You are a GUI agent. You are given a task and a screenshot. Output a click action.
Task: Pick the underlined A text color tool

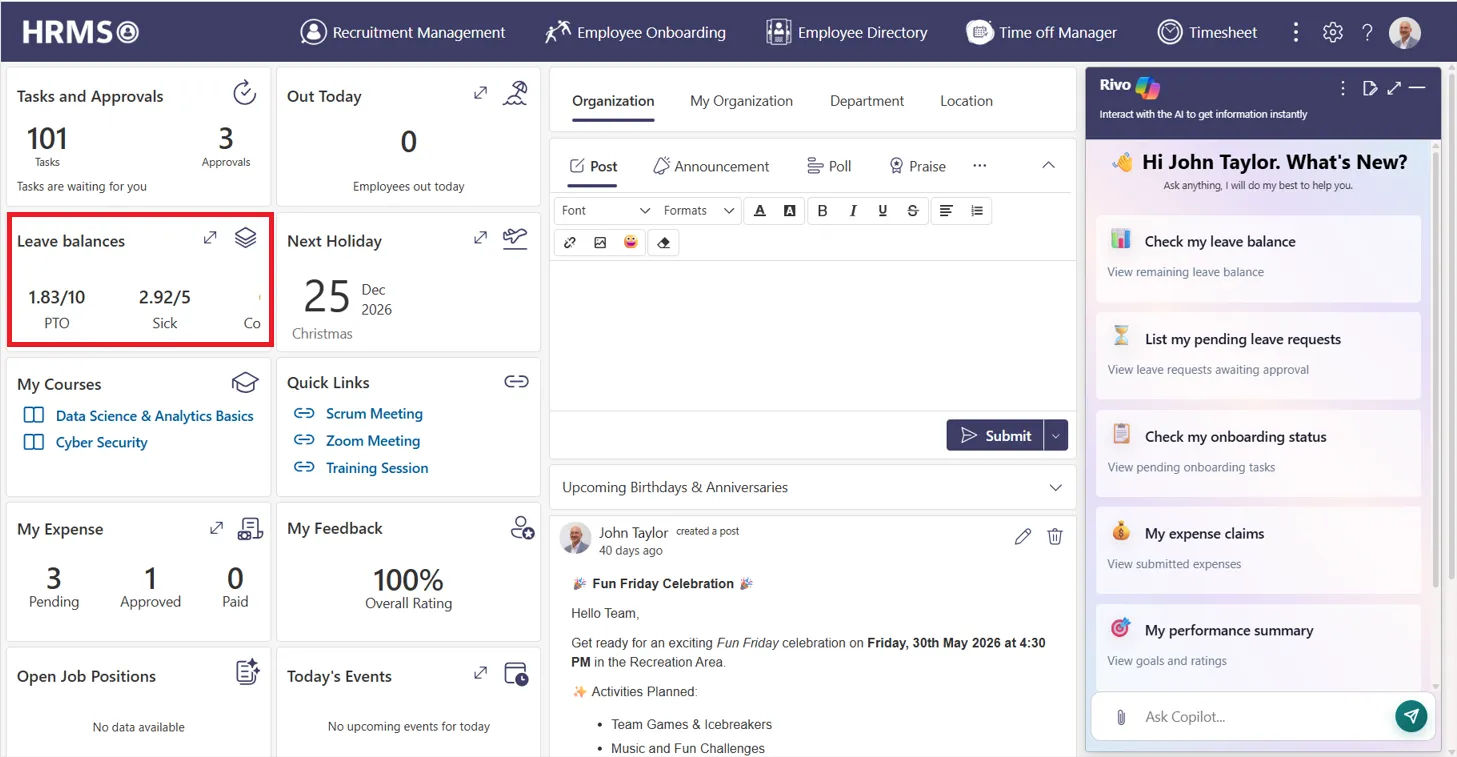(x=760, y=211)
